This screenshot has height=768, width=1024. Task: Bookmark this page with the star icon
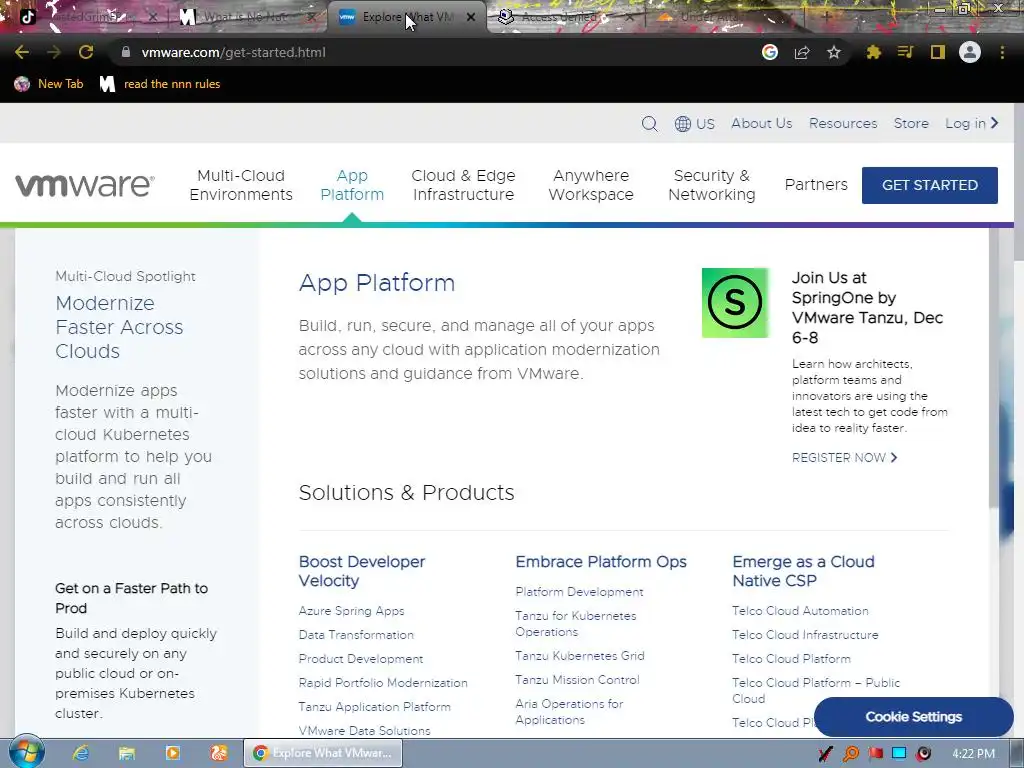(834, 52)
